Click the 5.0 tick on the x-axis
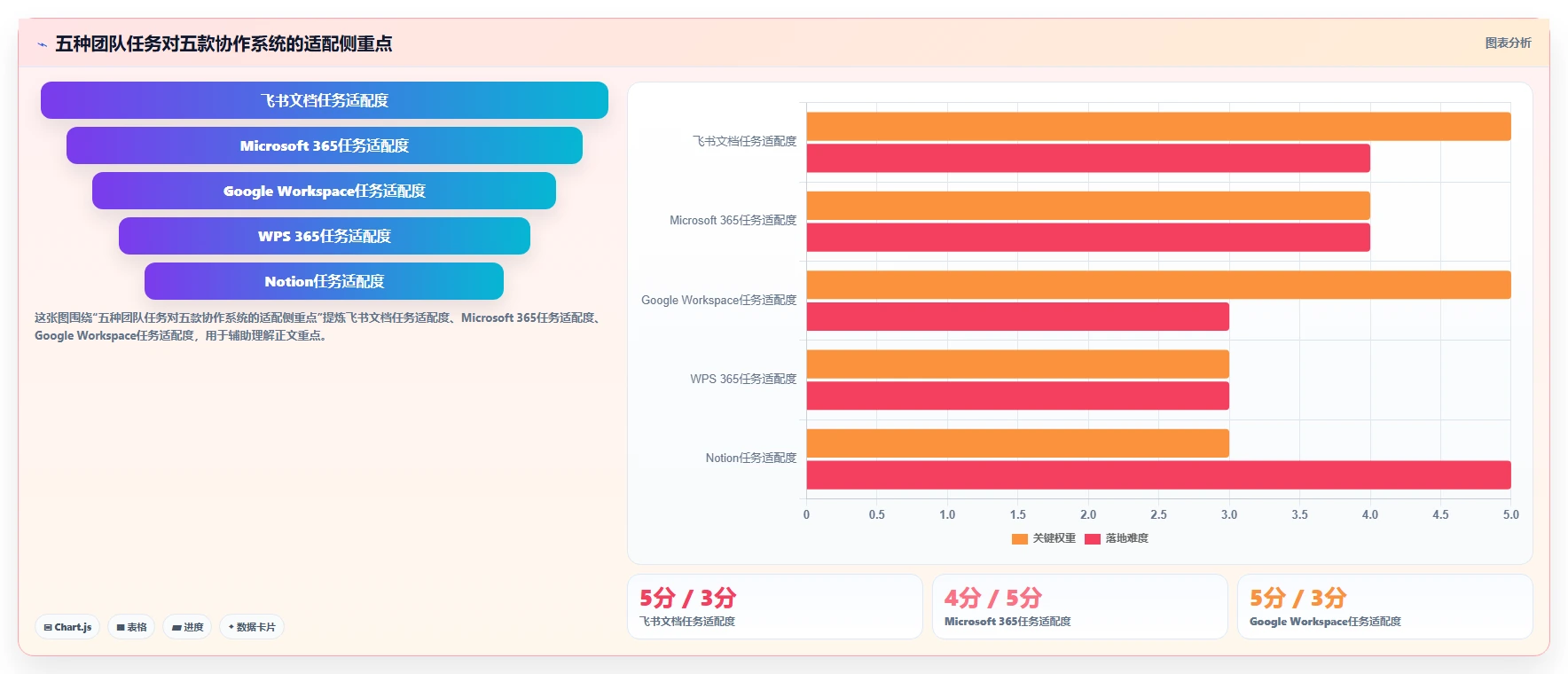The width and height of the screenshot is (1568, 674). 1510,514
